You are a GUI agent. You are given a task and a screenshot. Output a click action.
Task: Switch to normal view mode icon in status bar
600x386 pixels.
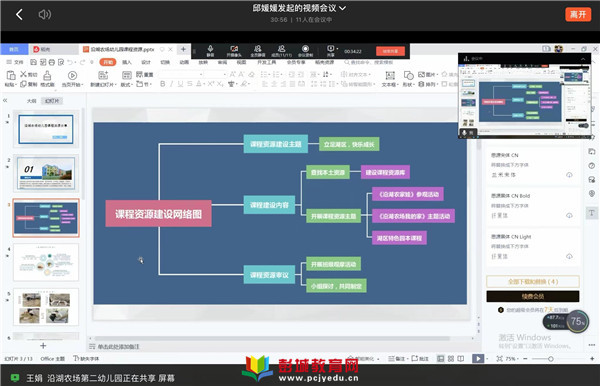440,358
